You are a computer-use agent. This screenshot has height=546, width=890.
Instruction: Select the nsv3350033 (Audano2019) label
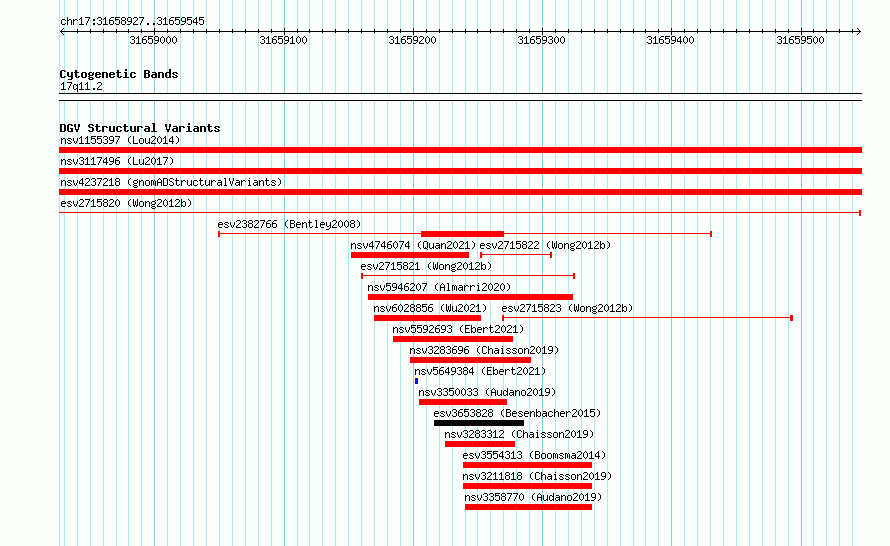pos(487,392)
